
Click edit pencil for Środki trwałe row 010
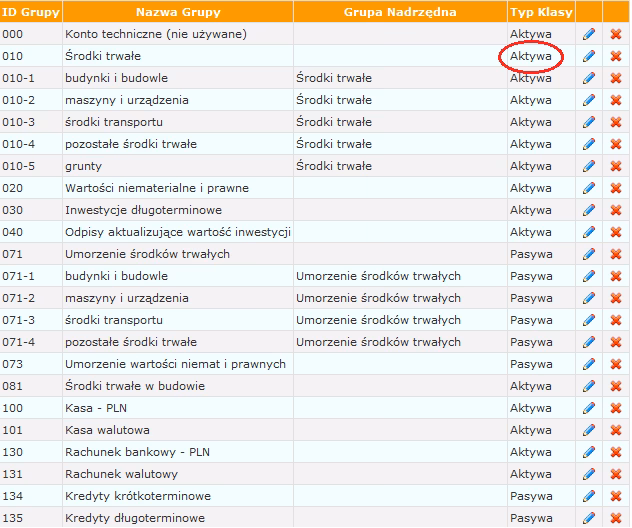coord(589,56)
